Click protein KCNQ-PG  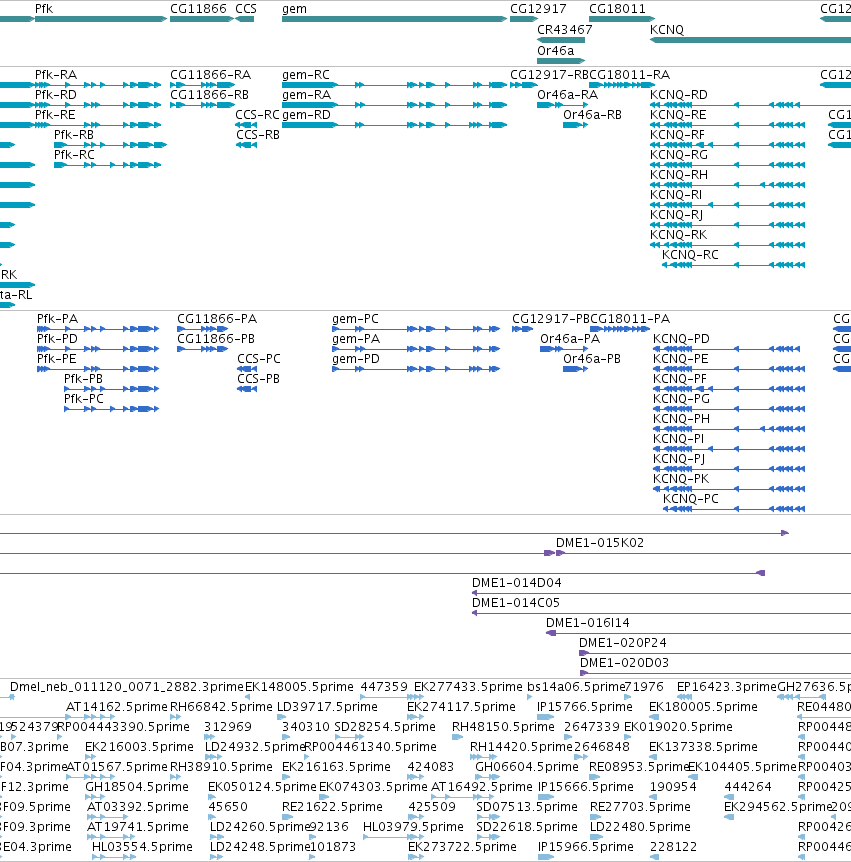(729, 408)
